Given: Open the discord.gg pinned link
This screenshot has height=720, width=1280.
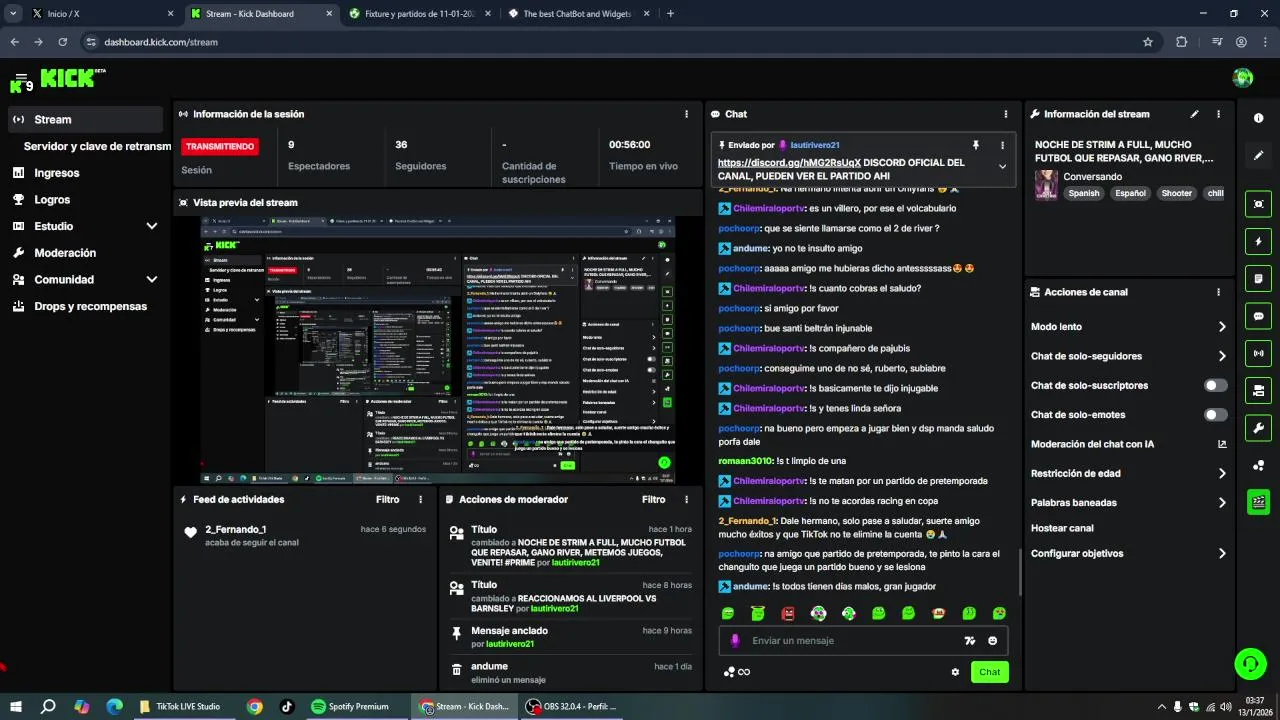Looking at the screenshot, I should tap(789, 162).
